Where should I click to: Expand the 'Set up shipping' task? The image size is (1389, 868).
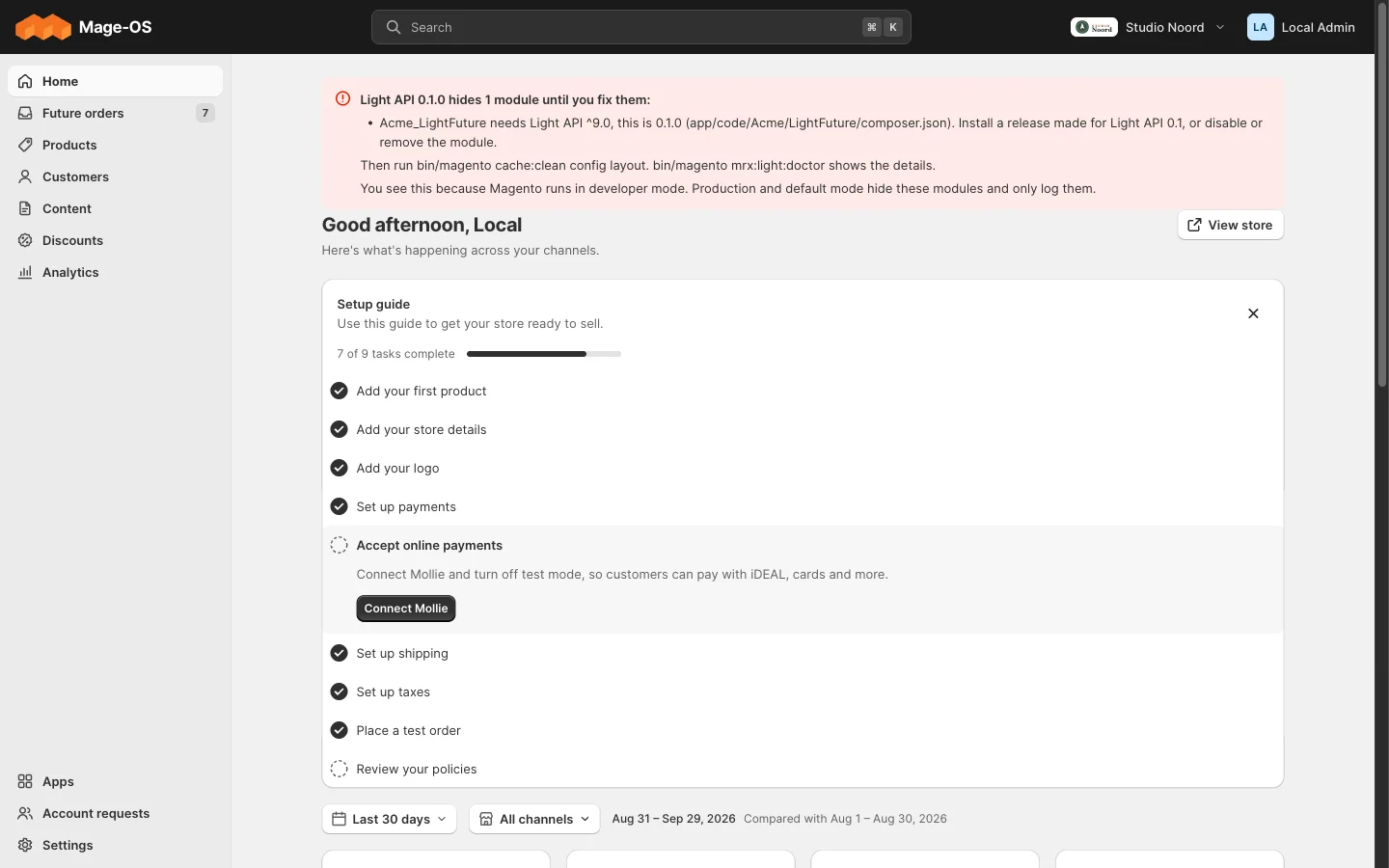(x=803, y=653)
